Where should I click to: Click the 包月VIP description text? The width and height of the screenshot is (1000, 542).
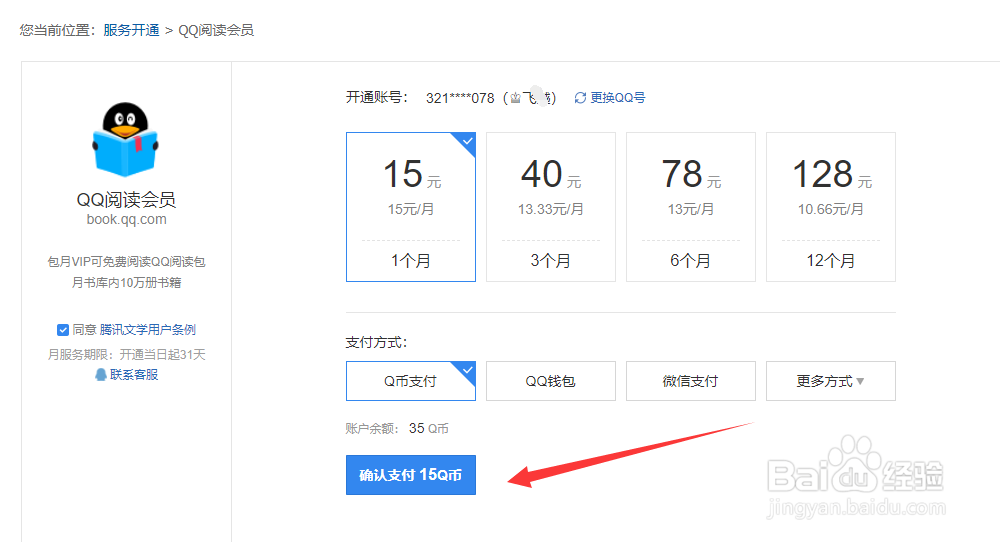point(126,272)
